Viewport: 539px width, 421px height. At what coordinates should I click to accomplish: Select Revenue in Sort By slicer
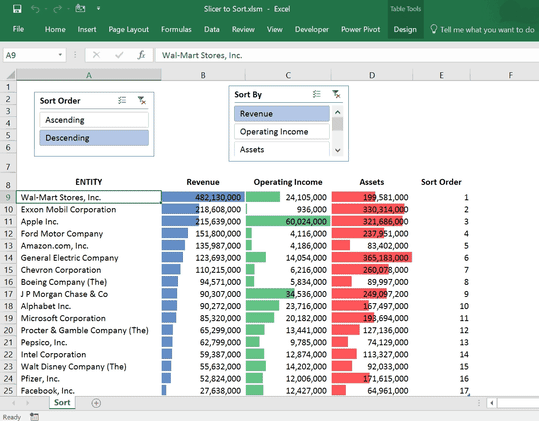click(282, 113)
